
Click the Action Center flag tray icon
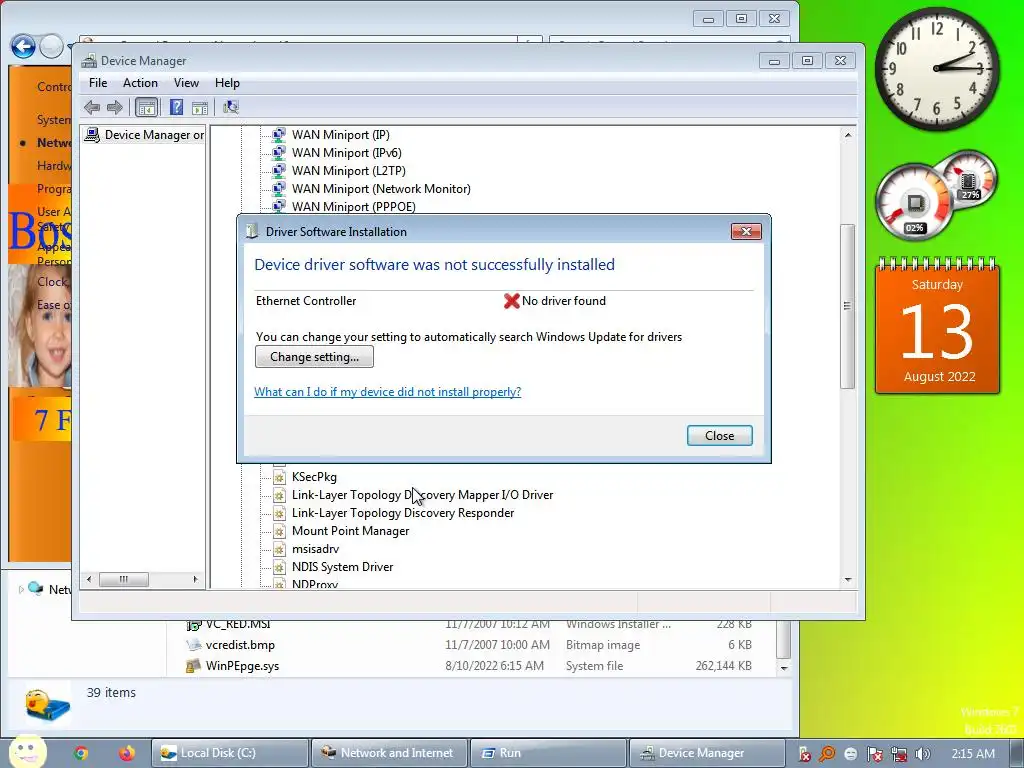[875, 754]
